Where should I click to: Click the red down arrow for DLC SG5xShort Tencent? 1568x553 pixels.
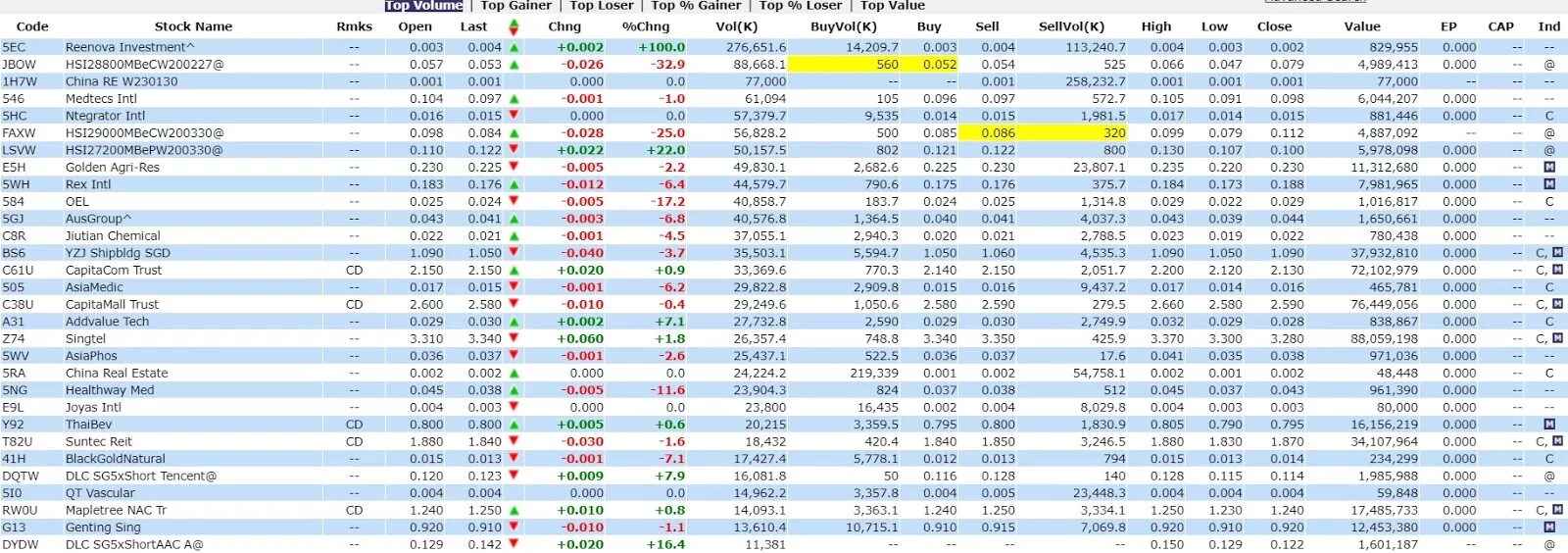(x=514, y=476)
